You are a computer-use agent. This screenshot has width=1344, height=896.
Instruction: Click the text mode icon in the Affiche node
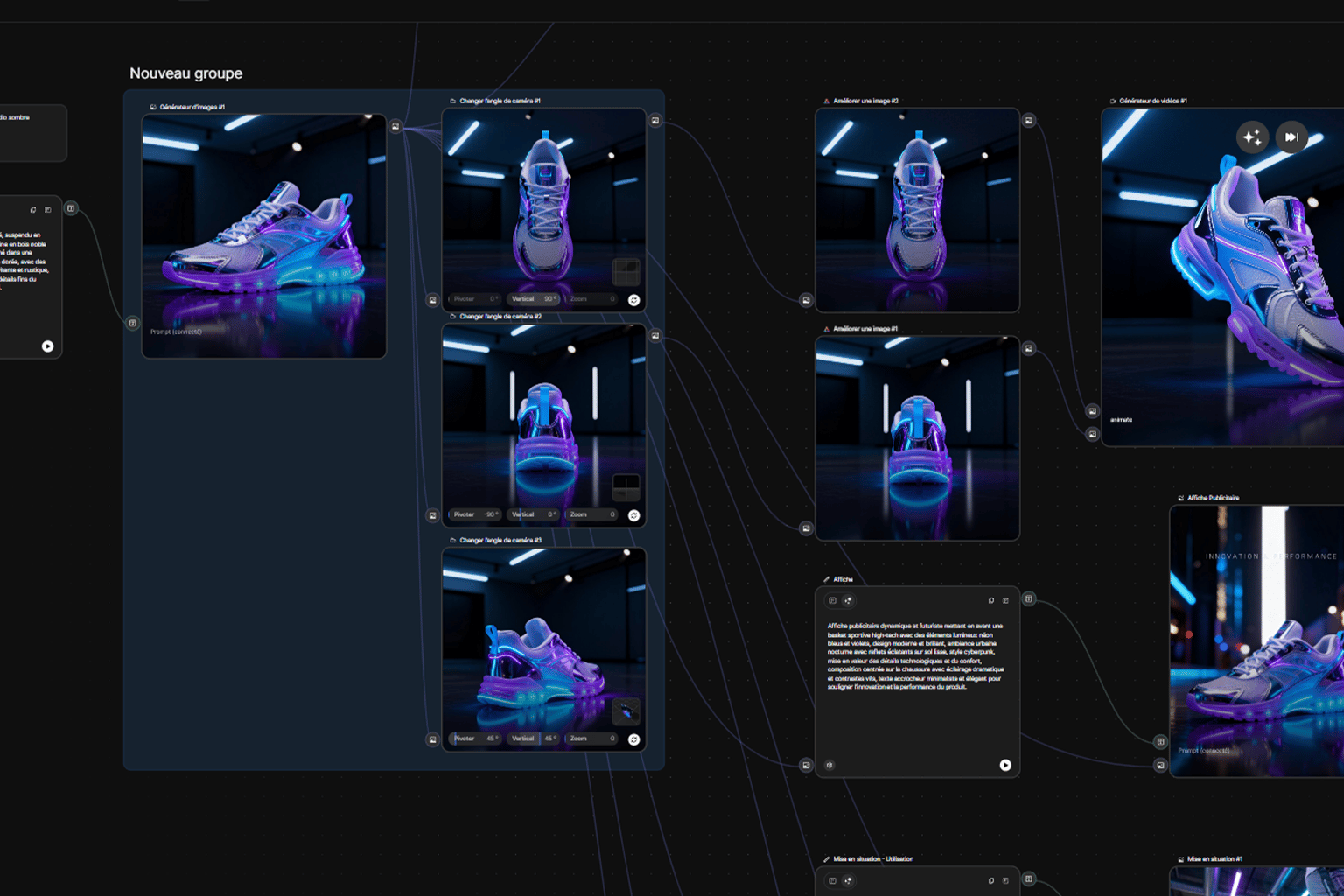click(832, 601)
